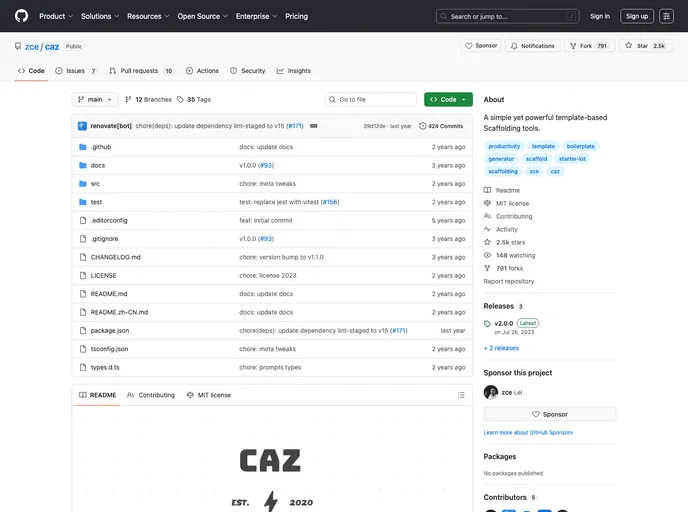The image size is (688, 512).
Task: Click the fork icon beside 791 forks
Action: coord(487,268)
